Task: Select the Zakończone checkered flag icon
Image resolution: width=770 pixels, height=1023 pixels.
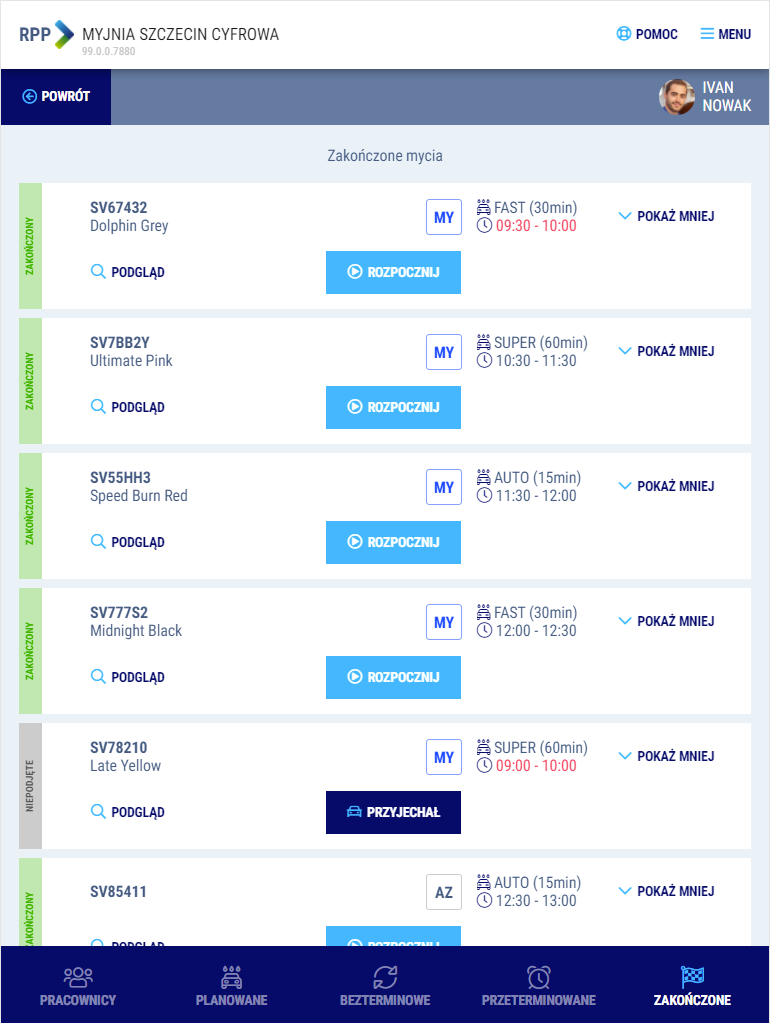Action: [692, 977]
